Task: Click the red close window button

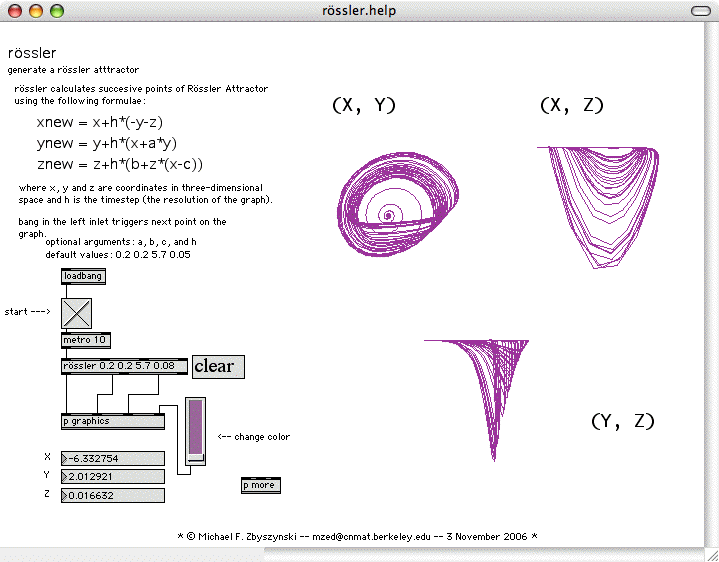Action: (x=15, y=11)
